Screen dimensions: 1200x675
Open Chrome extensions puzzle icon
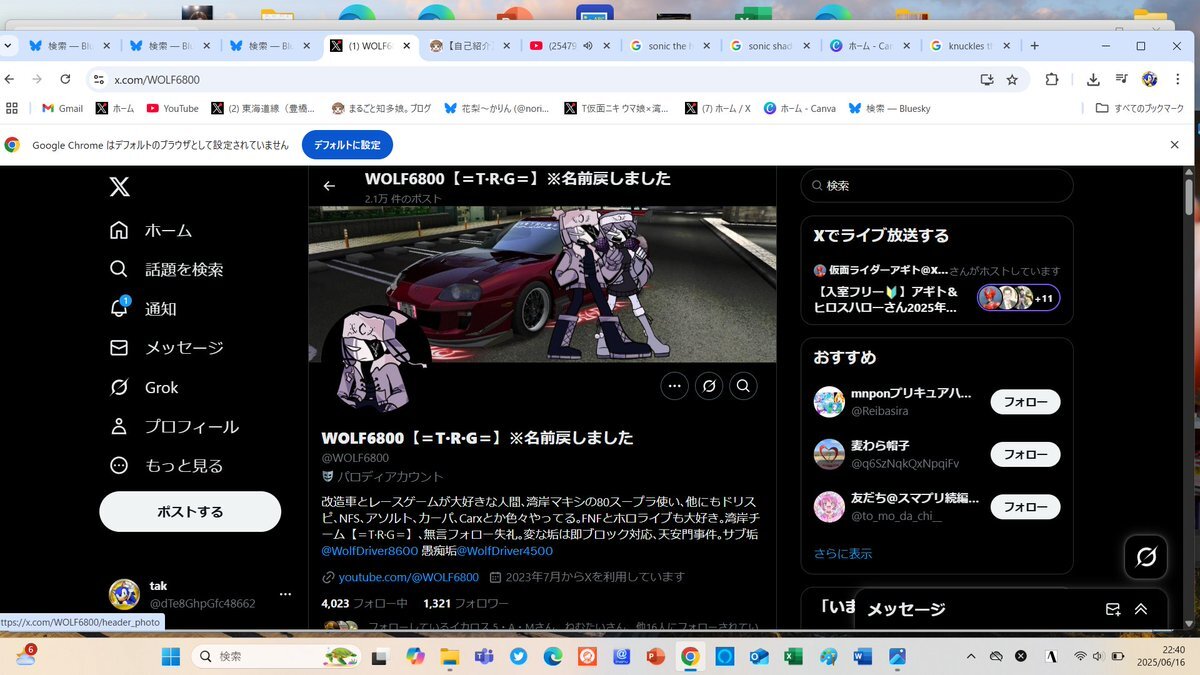point(1052,79)
